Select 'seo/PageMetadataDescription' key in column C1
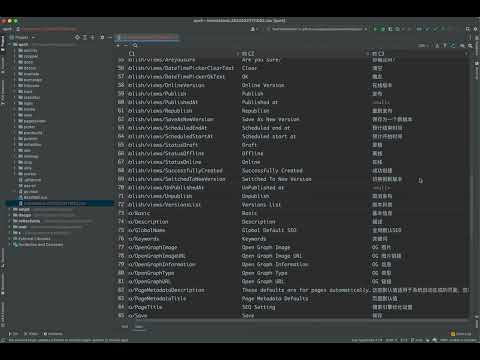The width and height of the screenshot is (480, 360). (166, 290)
